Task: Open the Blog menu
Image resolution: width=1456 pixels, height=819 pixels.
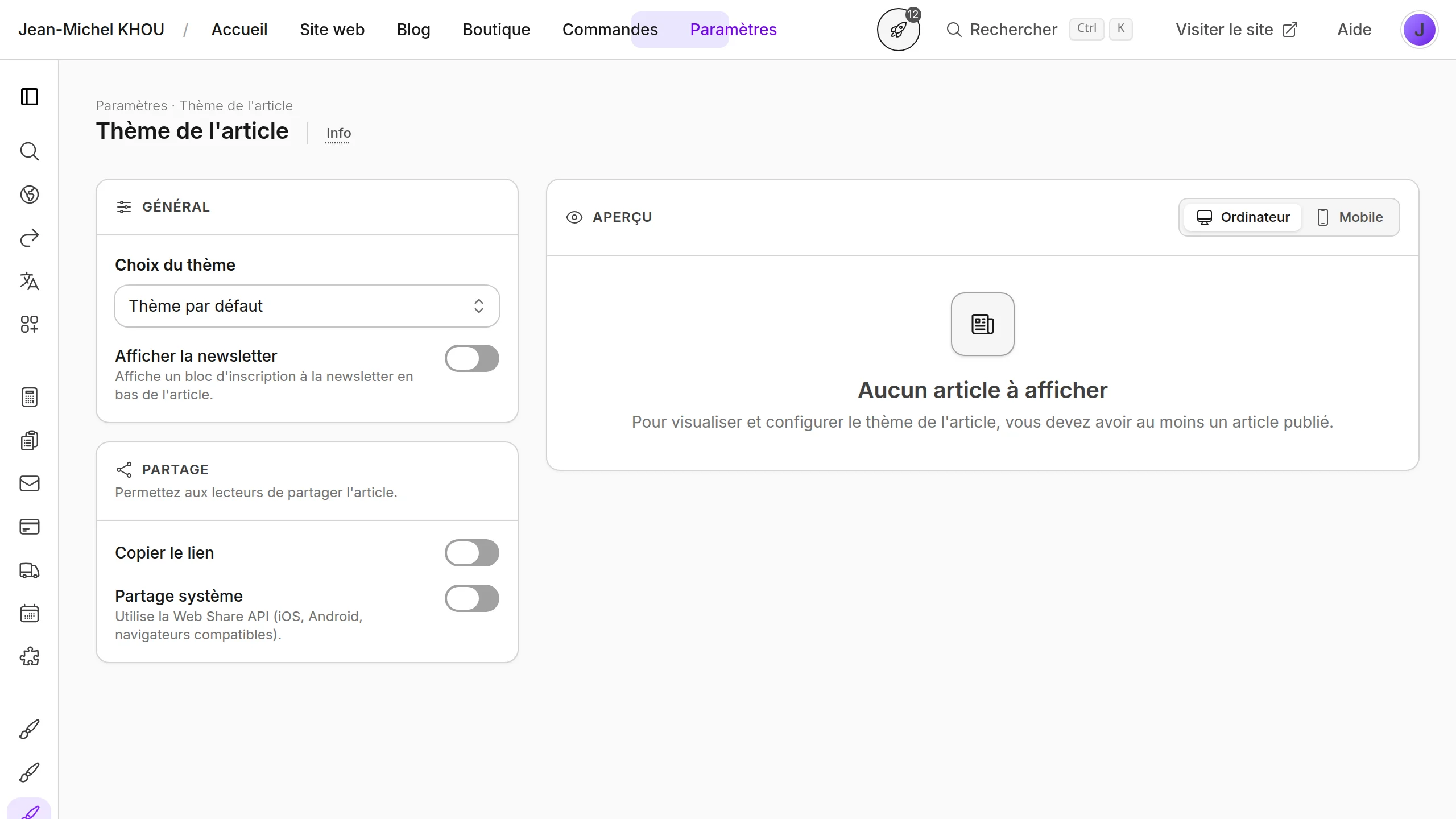Action: (413, 30)
